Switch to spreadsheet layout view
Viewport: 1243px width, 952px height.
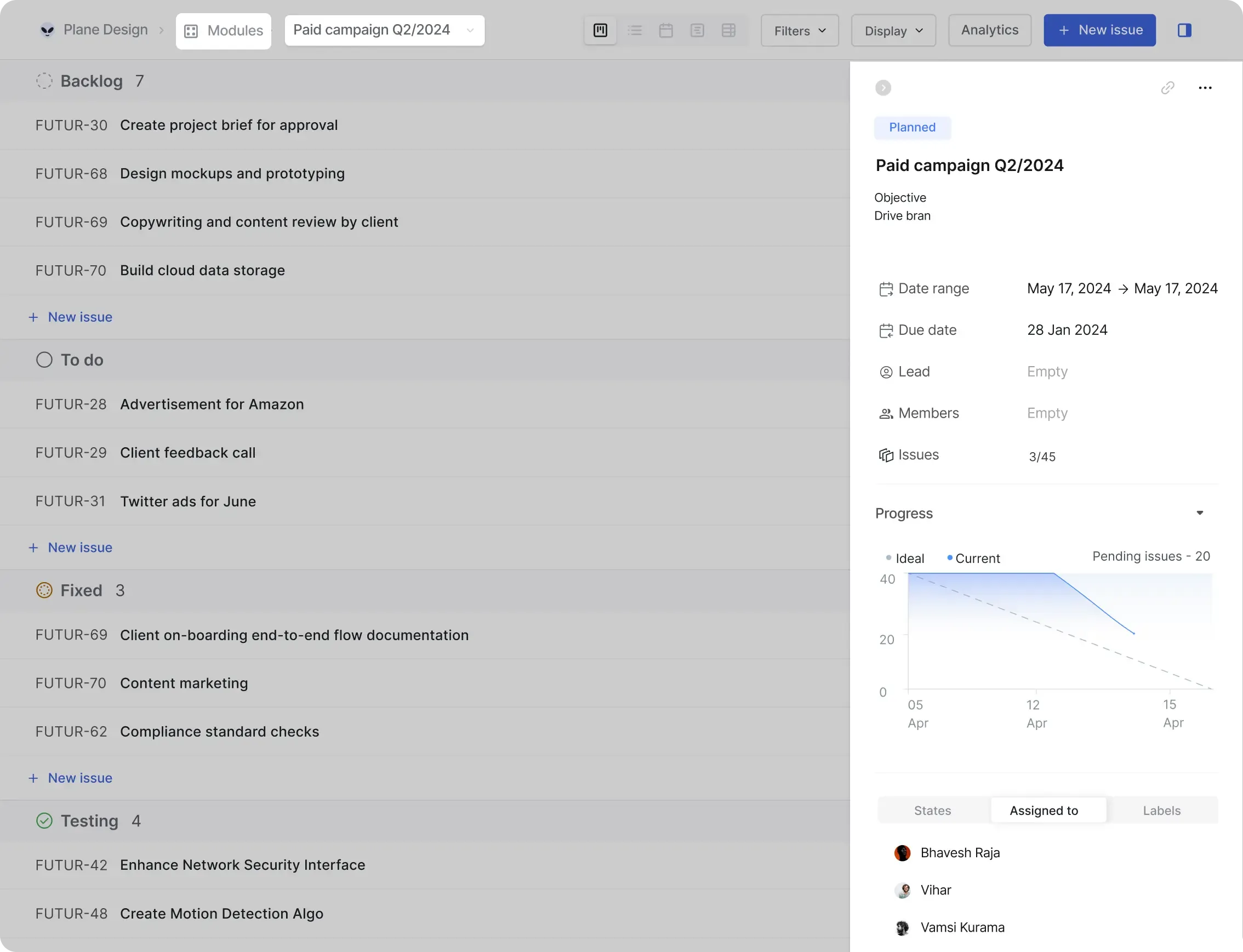pos(728,31)
